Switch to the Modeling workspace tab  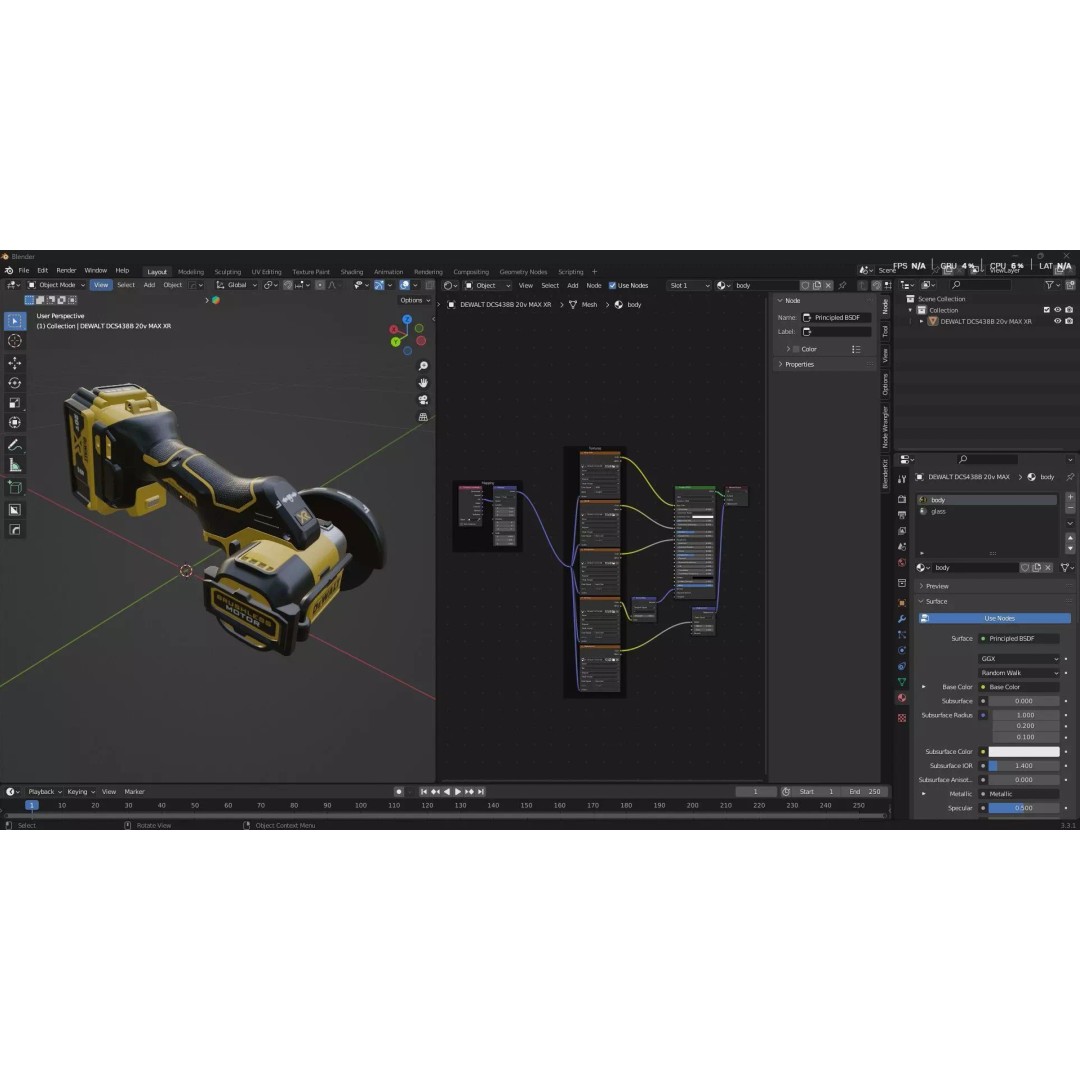191,272
